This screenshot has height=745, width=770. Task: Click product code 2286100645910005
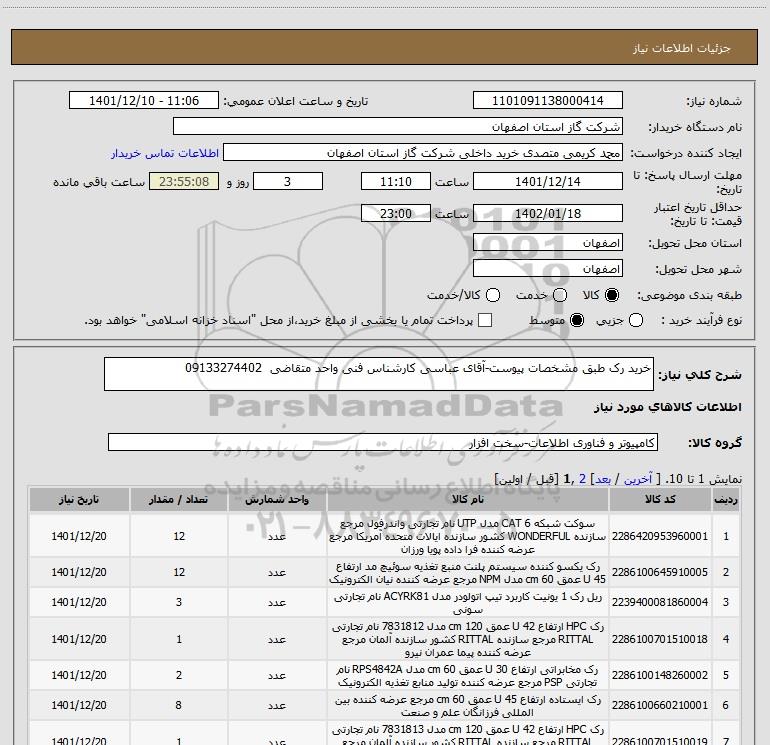[x=660, y=572]
